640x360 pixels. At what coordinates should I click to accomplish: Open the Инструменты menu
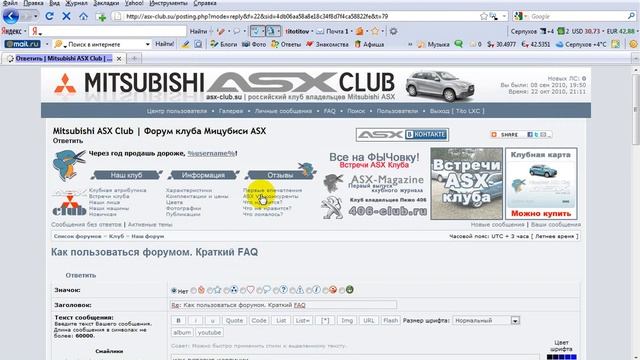[x=168, y=3]
